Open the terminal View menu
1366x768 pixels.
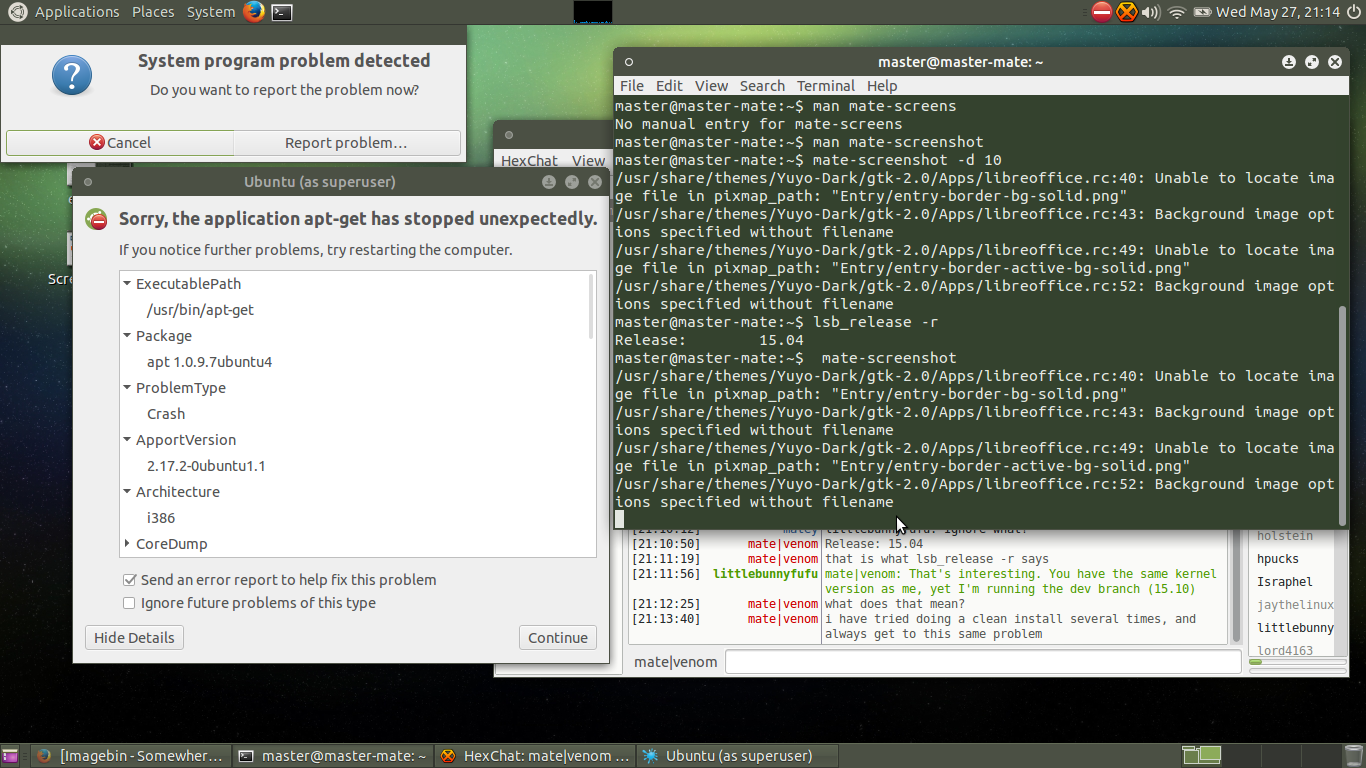tap(712, 86)
